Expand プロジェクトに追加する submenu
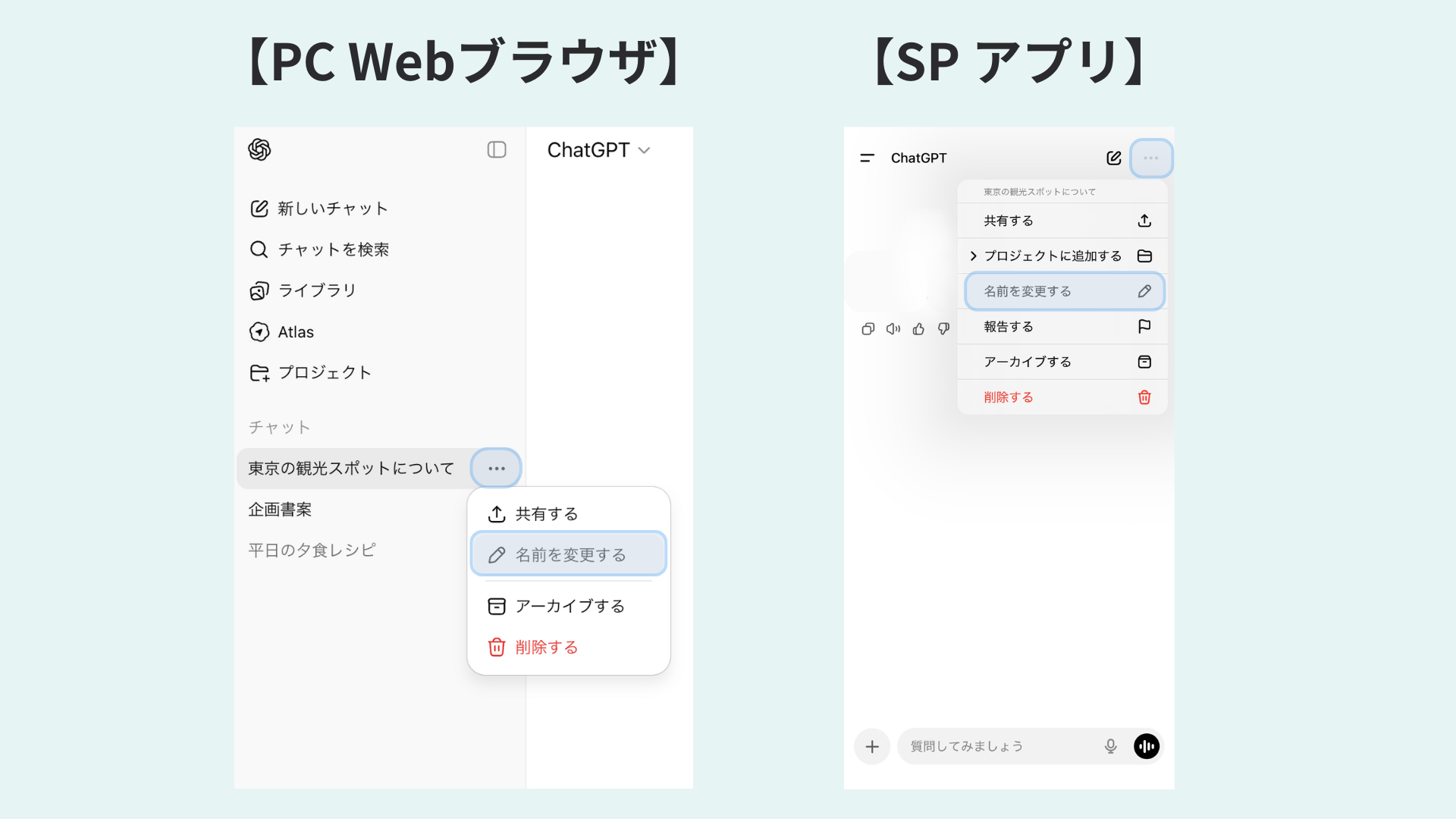 click(1053, 256)
